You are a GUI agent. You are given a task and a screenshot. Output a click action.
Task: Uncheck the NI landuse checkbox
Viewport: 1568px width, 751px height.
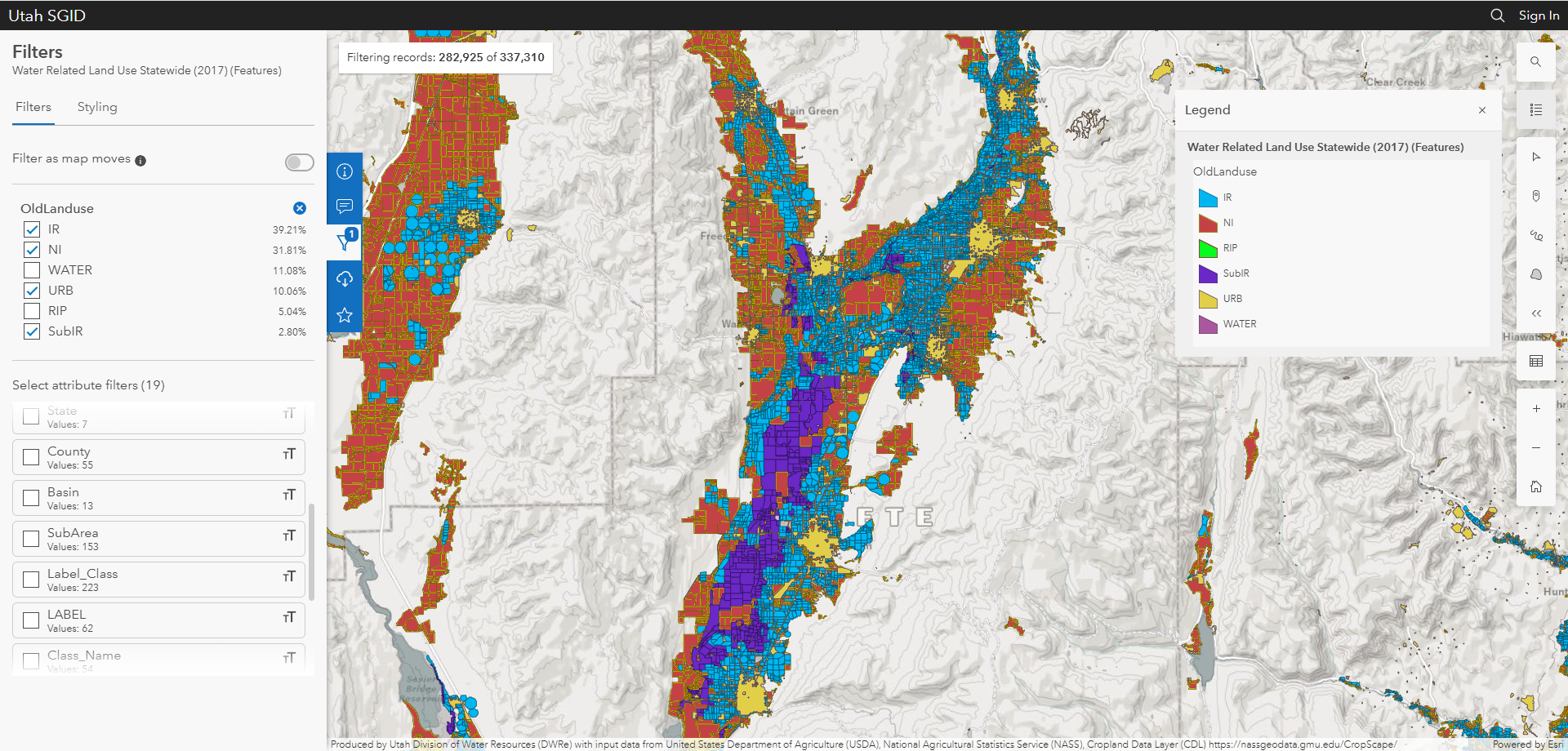tap(32, 250)
